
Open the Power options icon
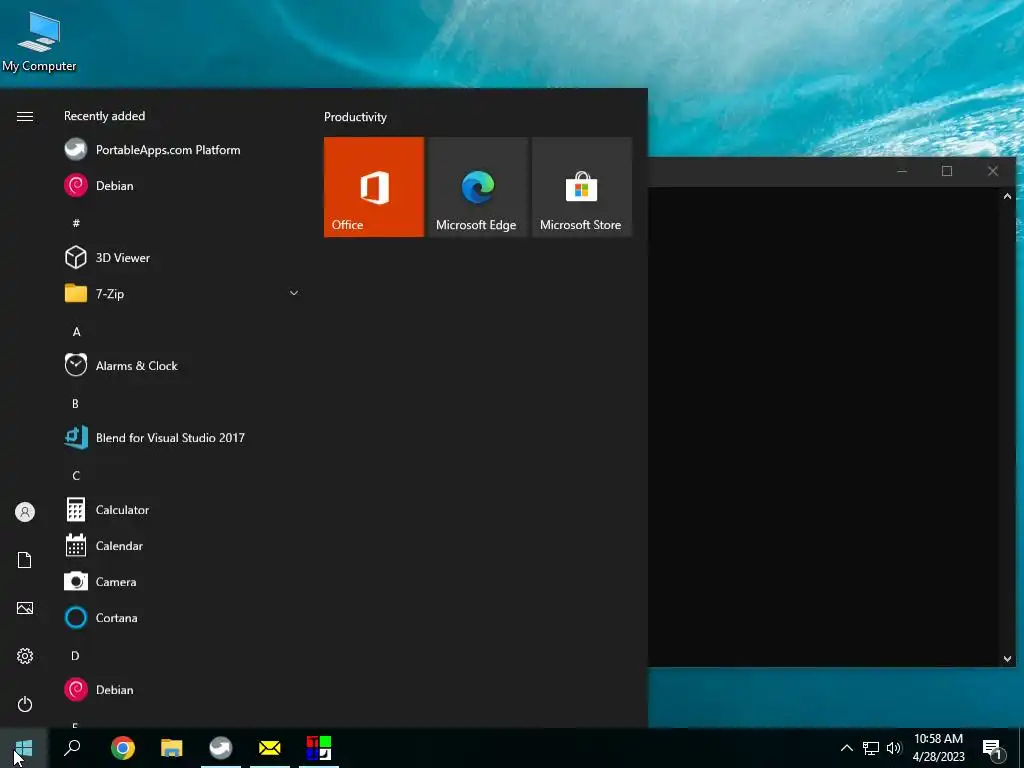point(25,704)
